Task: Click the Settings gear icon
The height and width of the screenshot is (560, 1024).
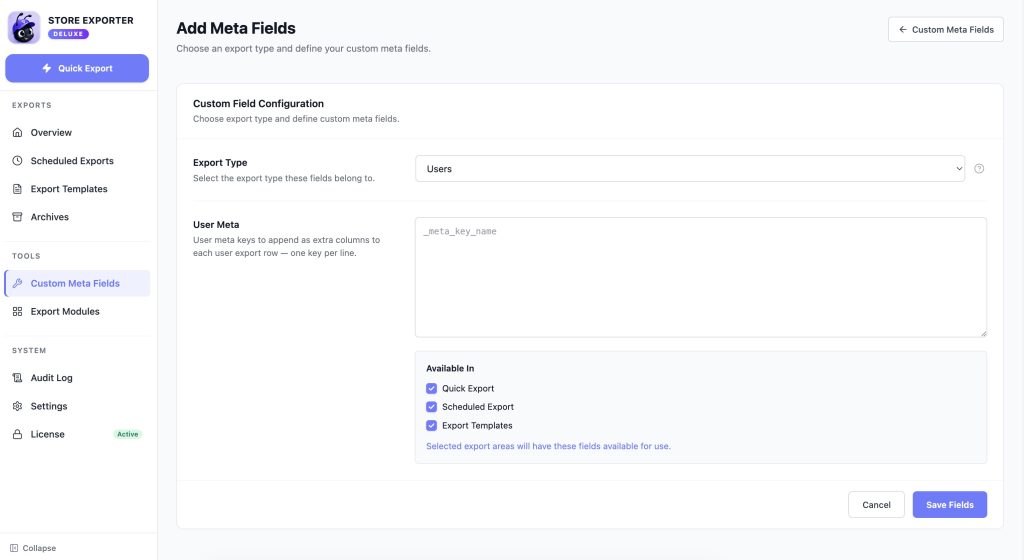Action: (x=18, y=406)
